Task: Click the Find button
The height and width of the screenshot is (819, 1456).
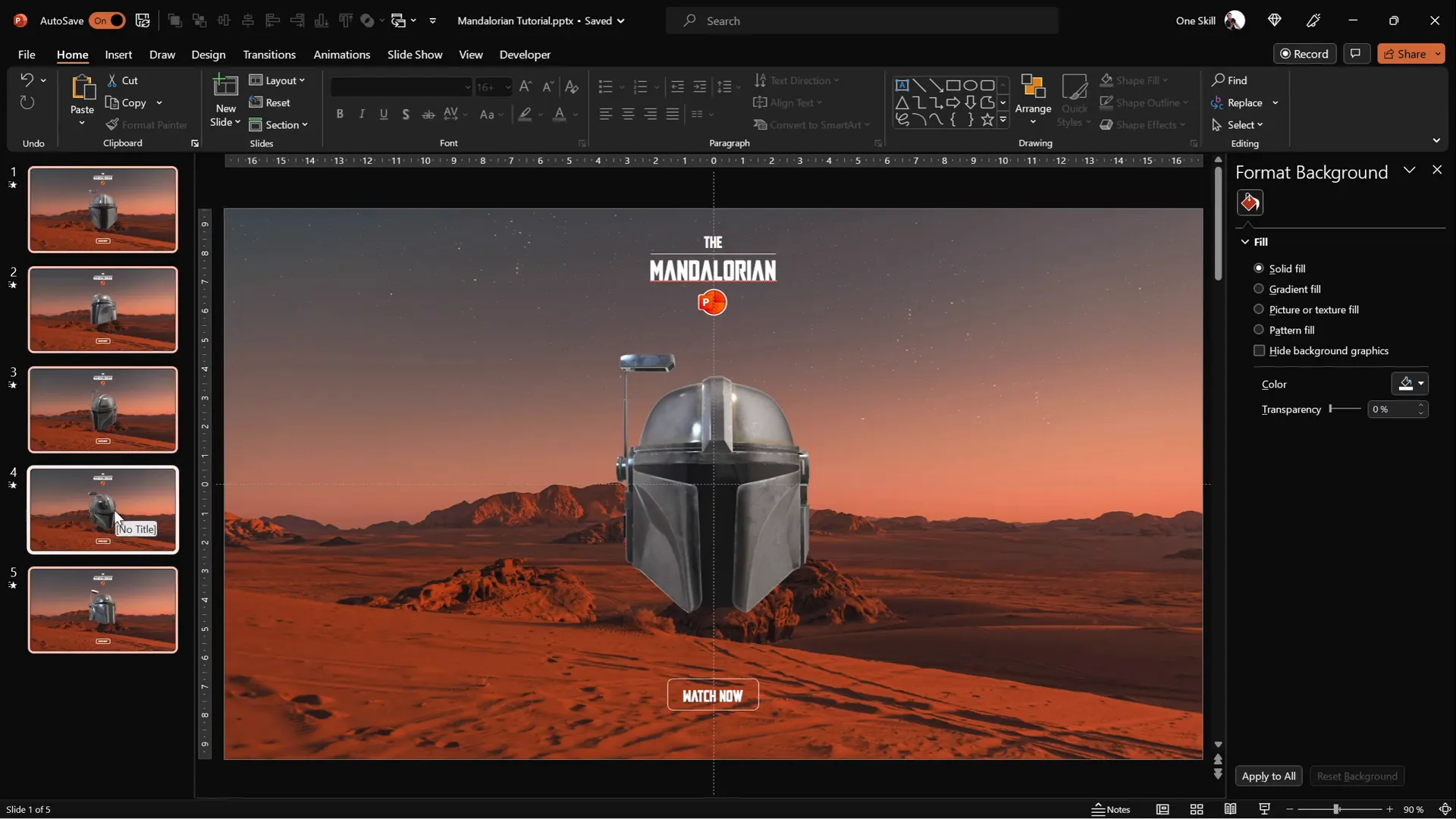Action: click(x=1229, y=80)
